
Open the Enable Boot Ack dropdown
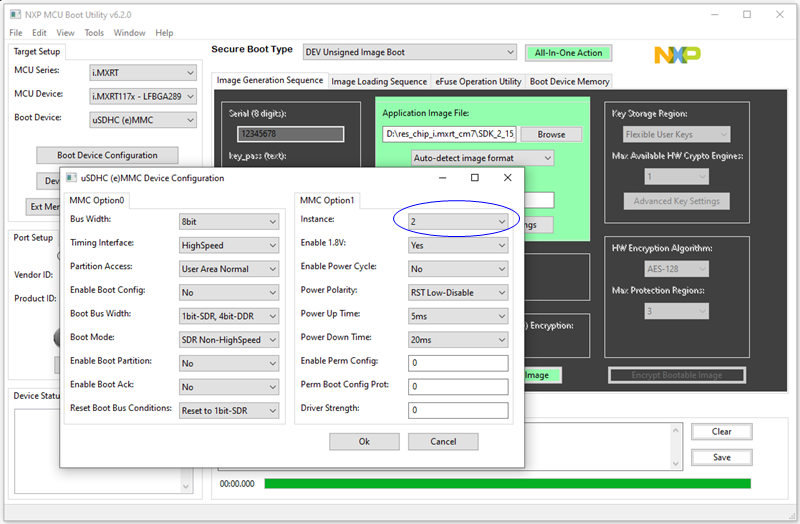pyautogui.click(x=229, y=387)
